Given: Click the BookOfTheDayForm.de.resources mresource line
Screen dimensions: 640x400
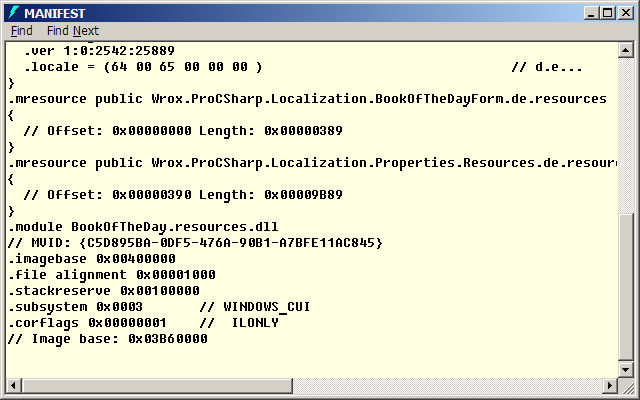Looking at the screenshot, I should point(307,99).
